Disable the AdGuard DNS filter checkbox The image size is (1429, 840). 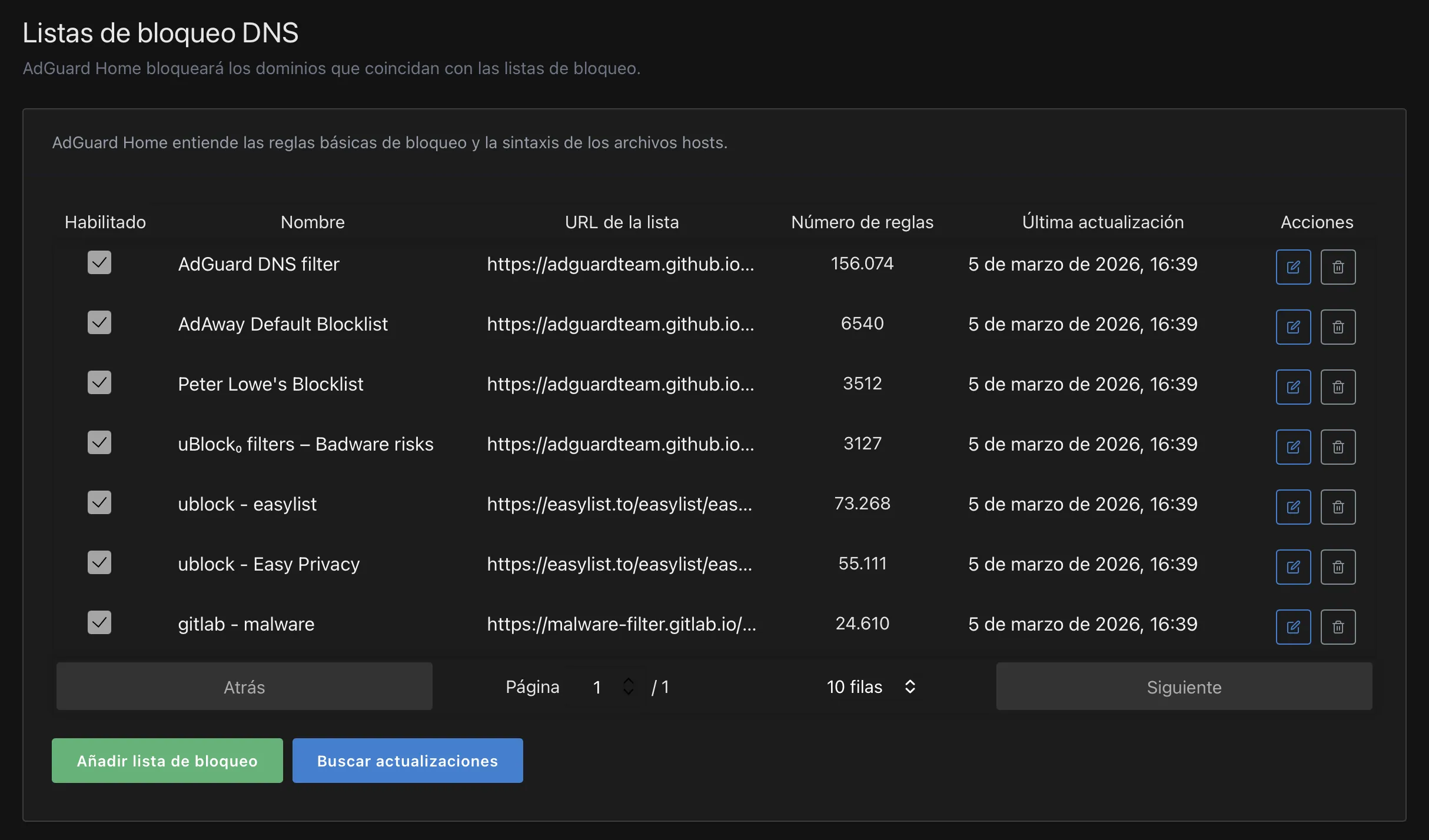[99, 262]
